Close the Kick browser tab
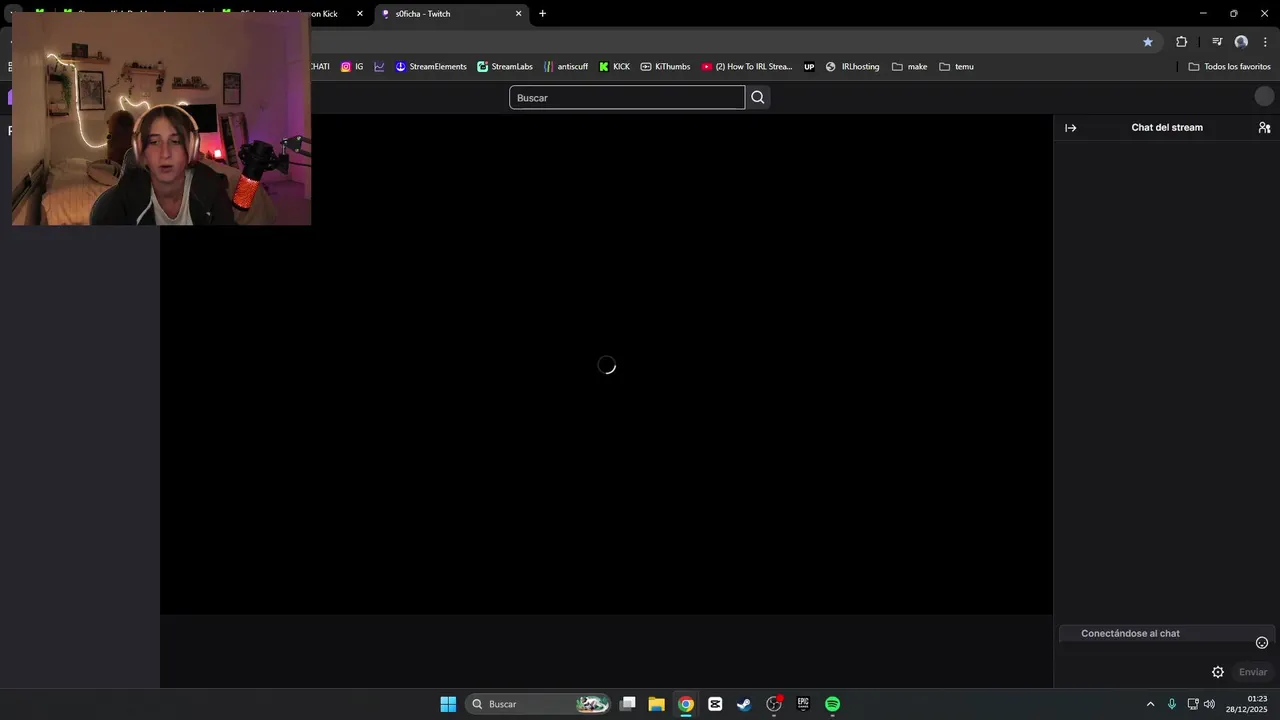The width and height of the screenshot is (1280, 720). (x=360, y=14)
